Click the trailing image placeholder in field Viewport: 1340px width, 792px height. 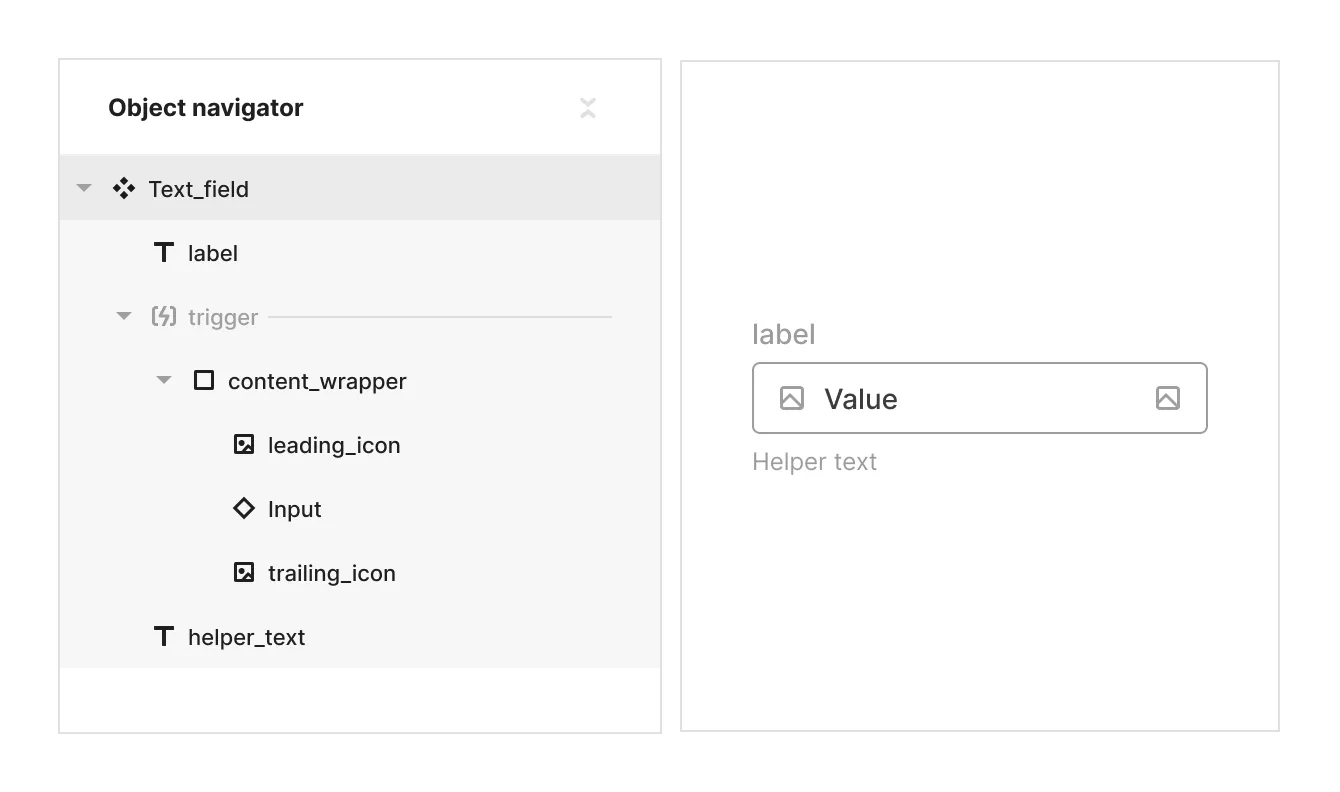click(x=1168, y=398)
